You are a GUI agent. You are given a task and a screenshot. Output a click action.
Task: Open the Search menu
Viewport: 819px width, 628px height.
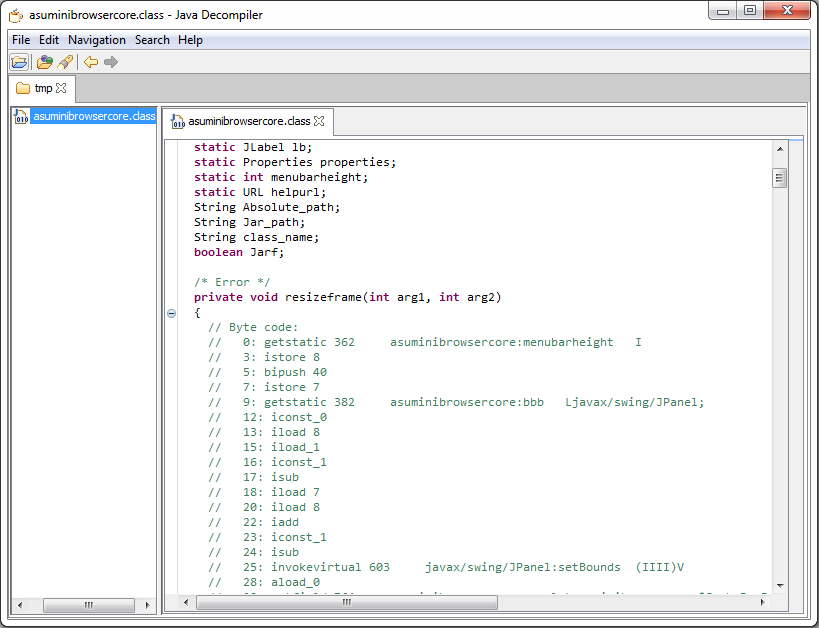[152, 40]
